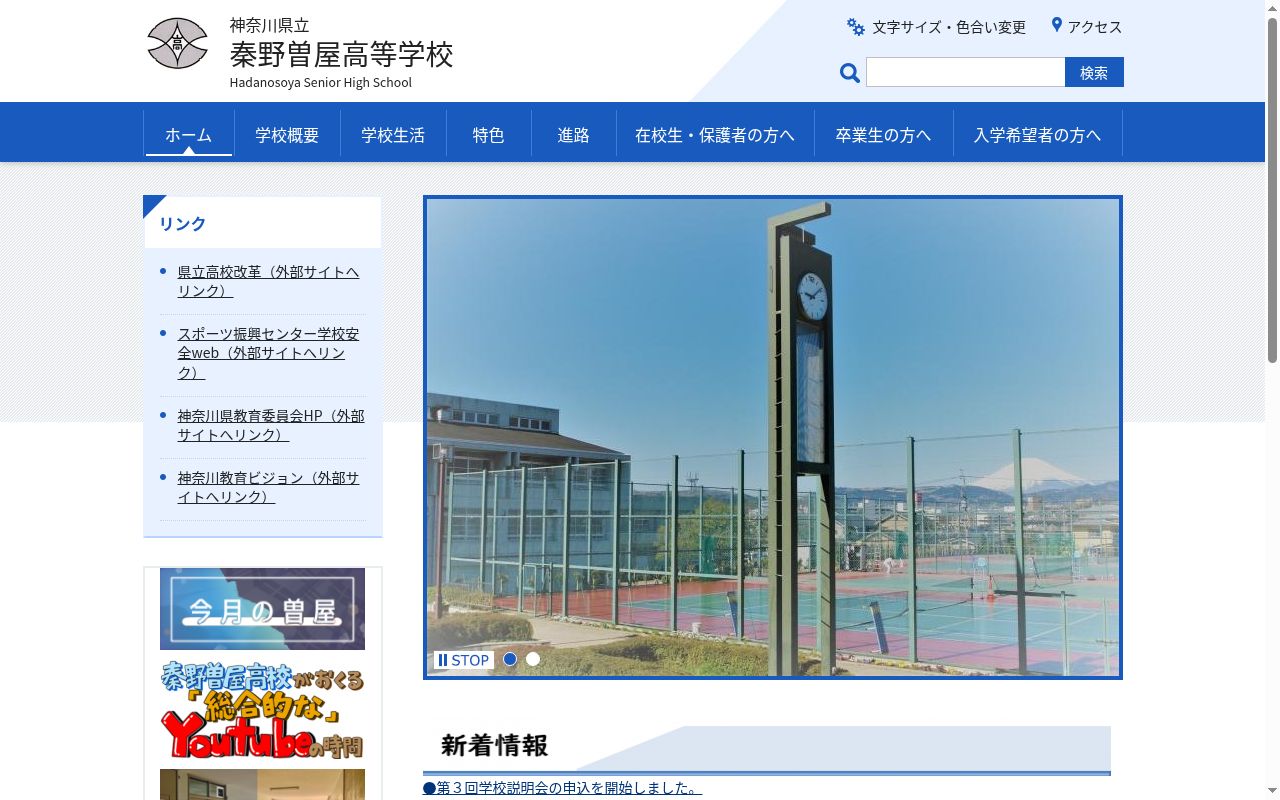
Task: Open 第３回学校説明会 news link
Action: pos(562,788)
